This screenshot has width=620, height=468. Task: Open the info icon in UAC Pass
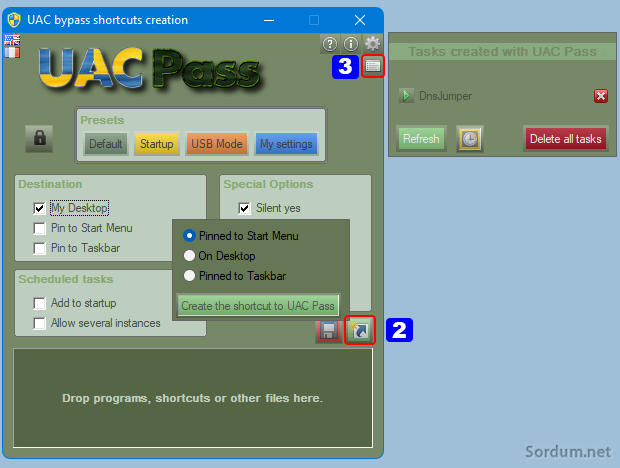(351, 44)
